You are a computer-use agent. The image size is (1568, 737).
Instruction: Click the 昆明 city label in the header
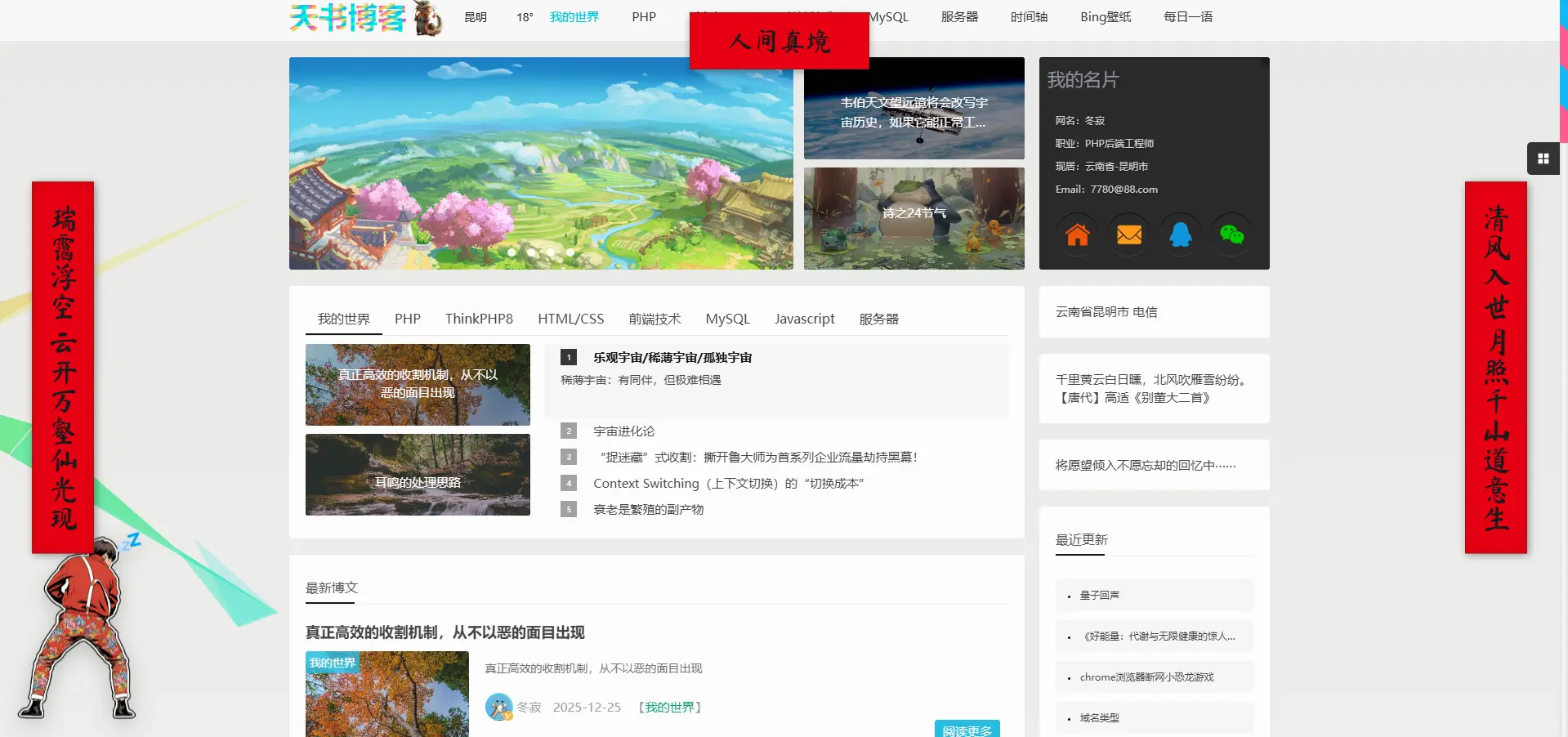click(x=476, y=17)
